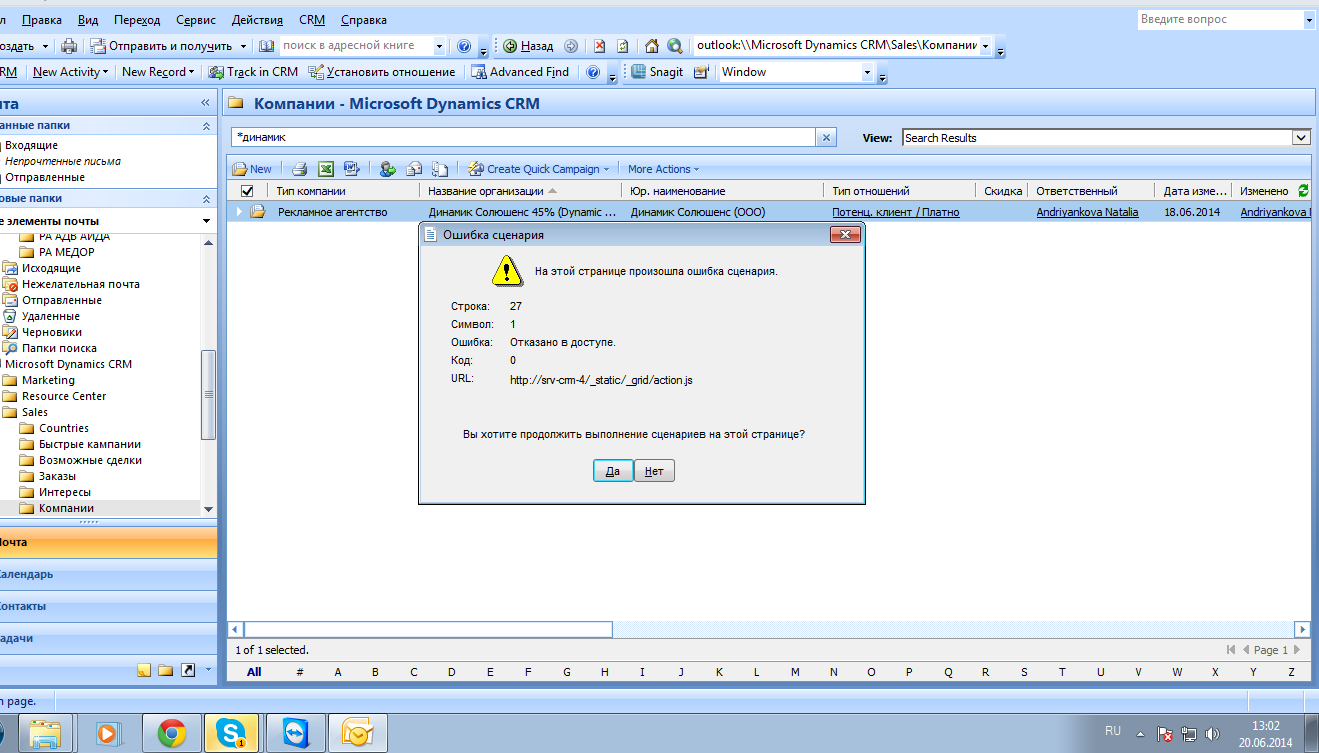Click the shortcuts icon in navigation footer
Screen dimensions: 1319x753
pyautogui.click(x=187, y=670)
